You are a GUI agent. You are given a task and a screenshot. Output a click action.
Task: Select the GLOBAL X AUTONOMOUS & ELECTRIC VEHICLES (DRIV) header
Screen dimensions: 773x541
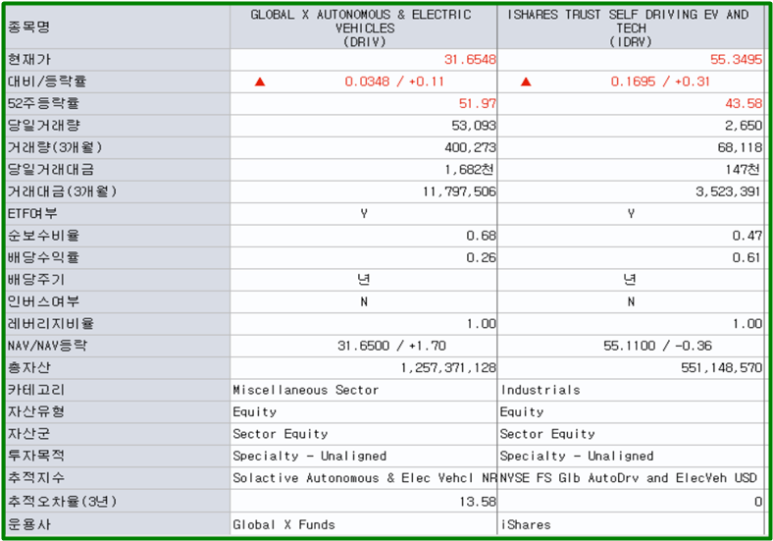(363, 28)
